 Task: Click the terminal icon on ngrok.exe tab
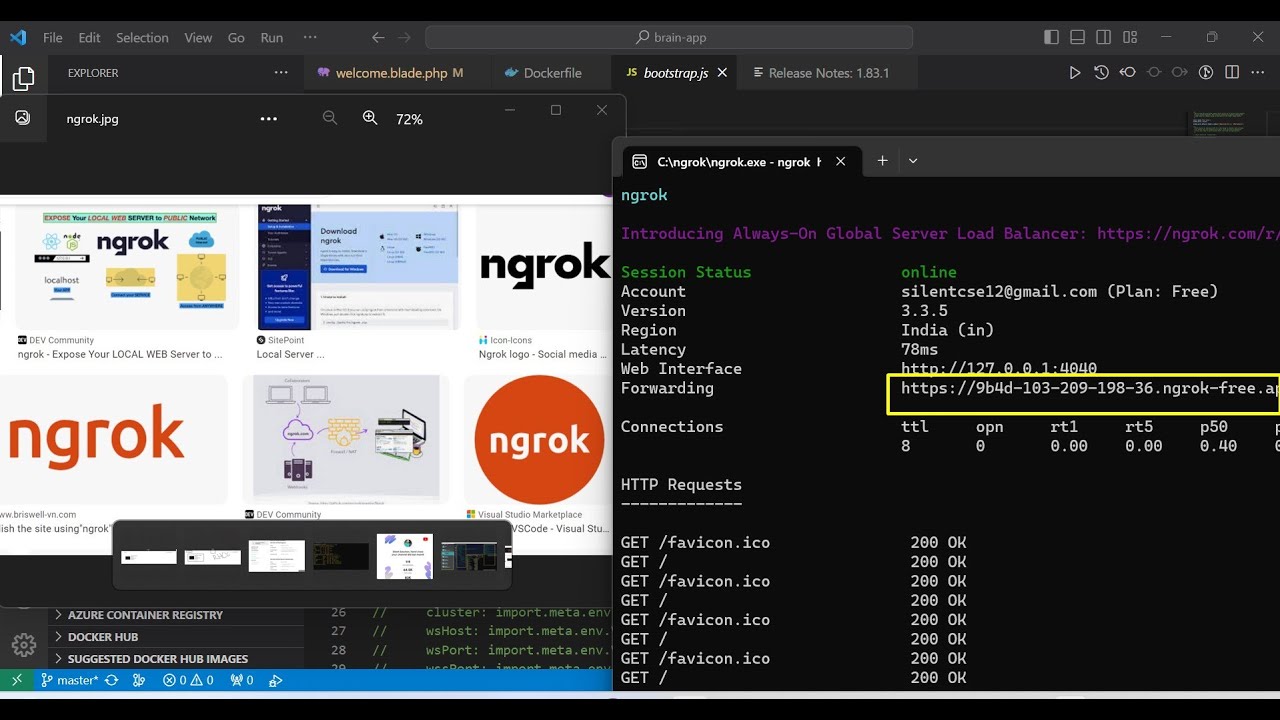[x=639, y=161]
